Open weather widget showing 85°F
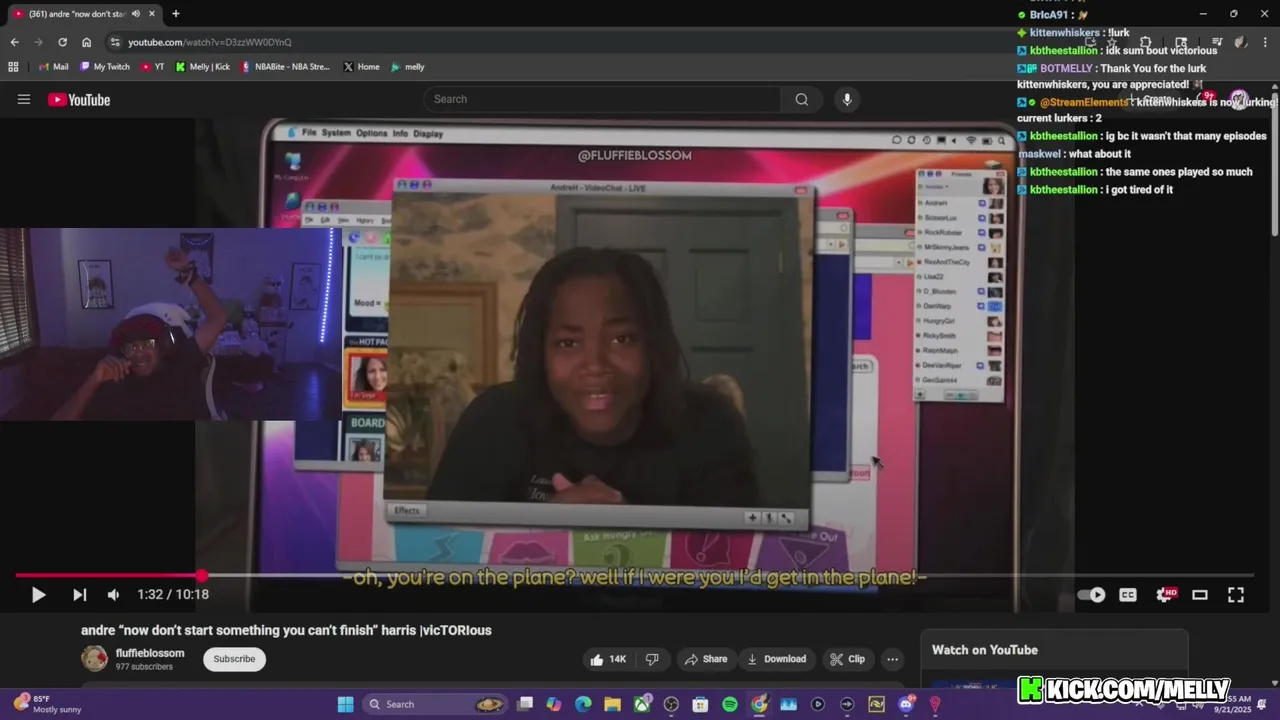1280x720 pixels. pos(47,704)
